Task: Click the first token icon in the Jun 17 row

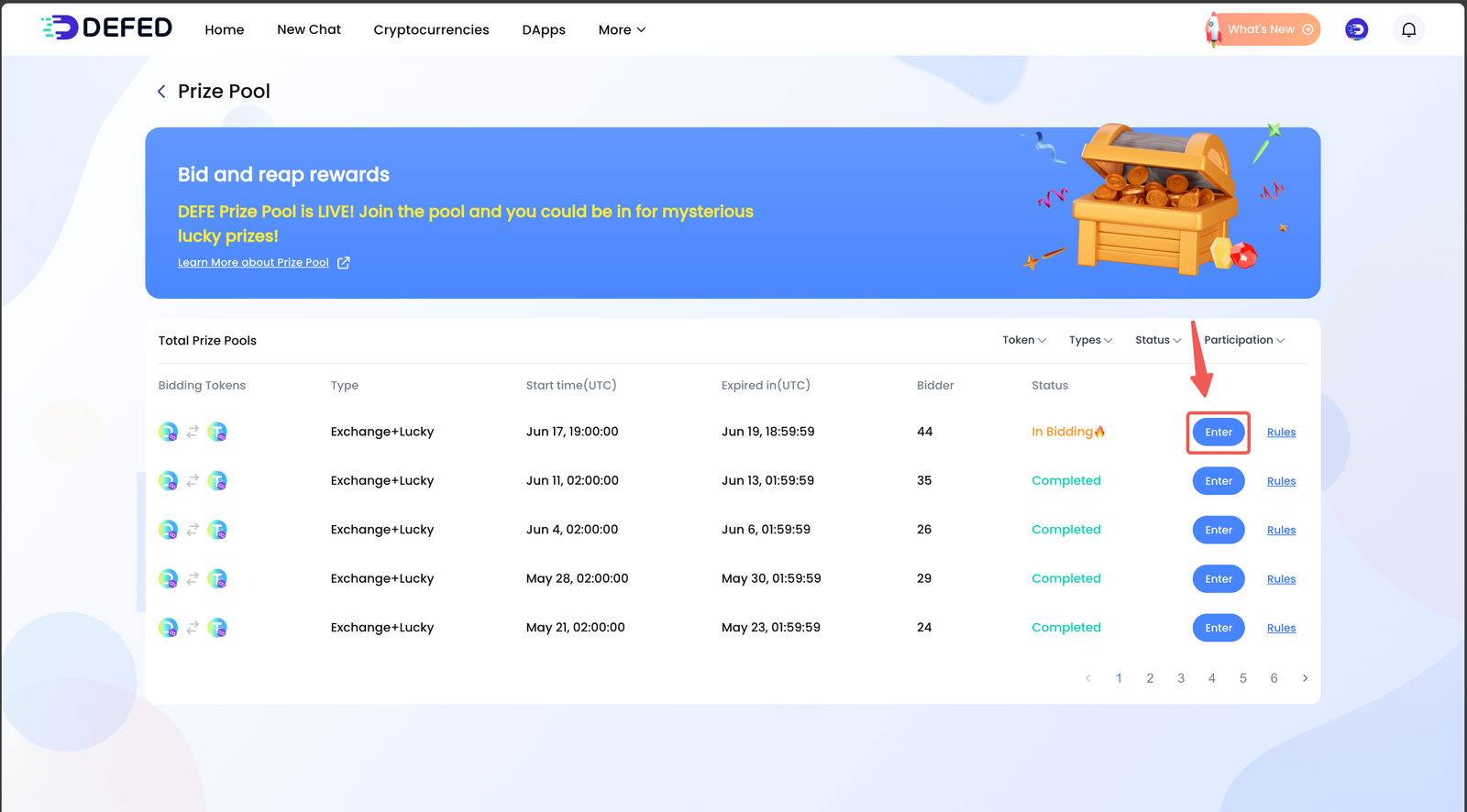Action: coord(168,432)
